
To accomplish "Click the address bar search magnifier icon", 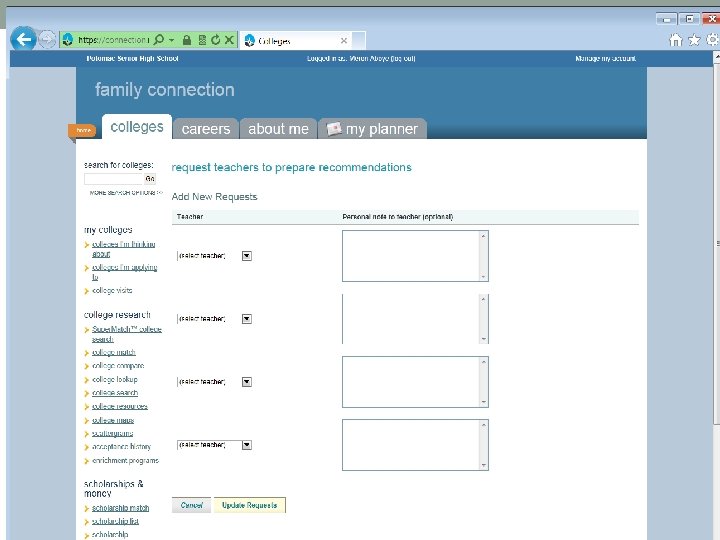I will [x=159, y=40].
